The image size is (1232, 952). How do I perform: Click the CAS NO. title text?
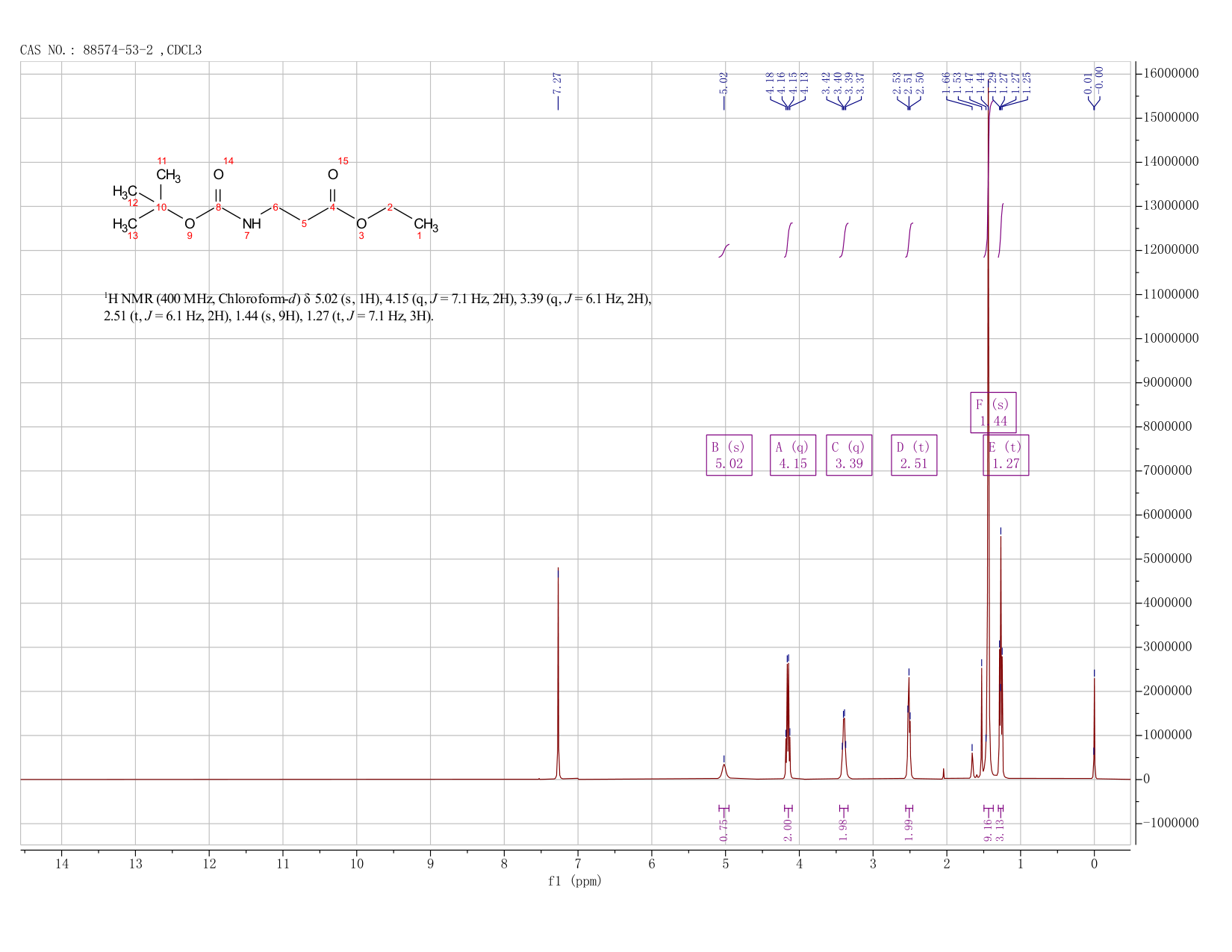111,50
